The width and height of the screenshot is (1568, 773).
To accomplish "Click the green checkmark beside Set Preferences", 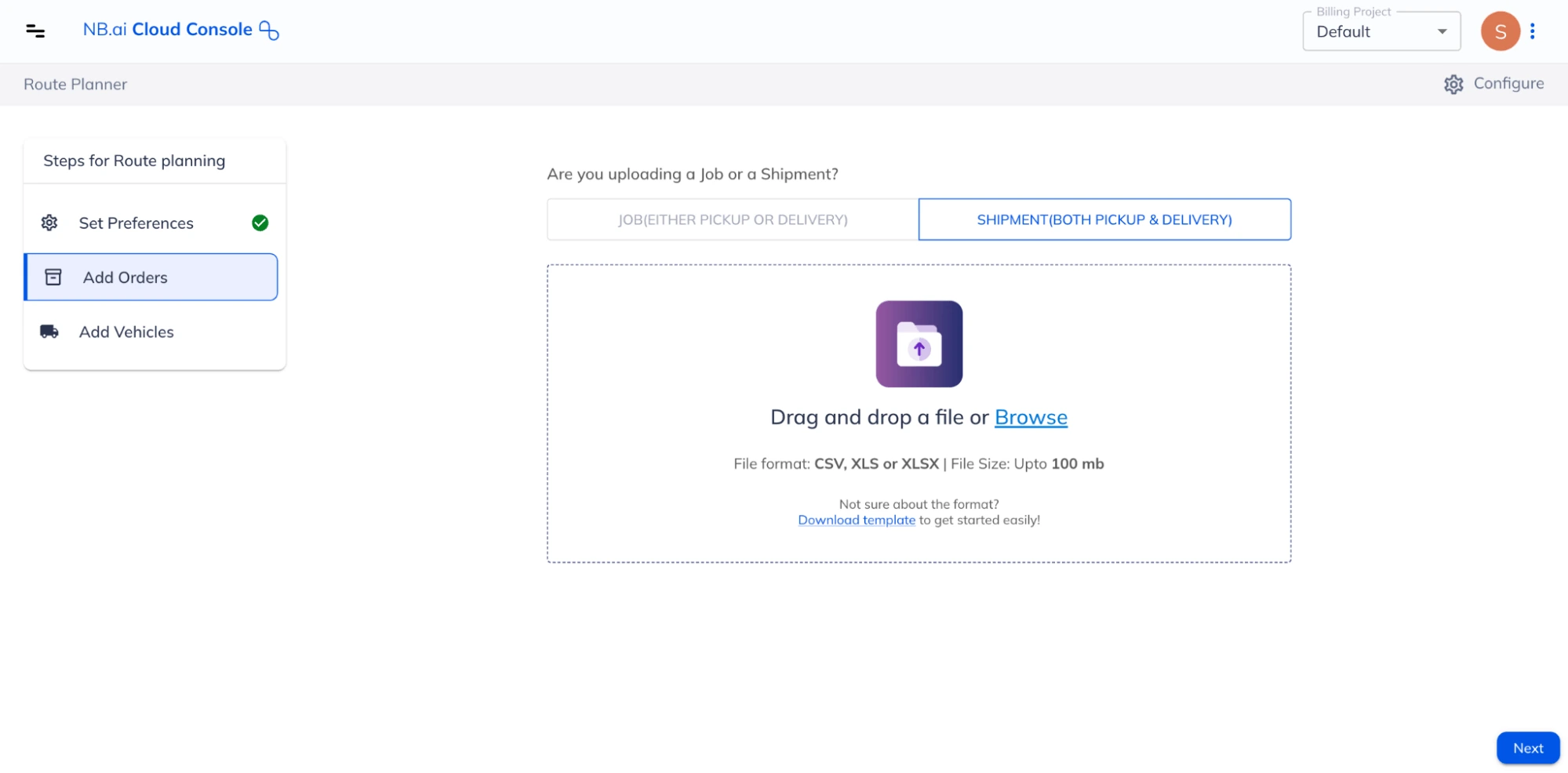I will (x=260, y=223).
